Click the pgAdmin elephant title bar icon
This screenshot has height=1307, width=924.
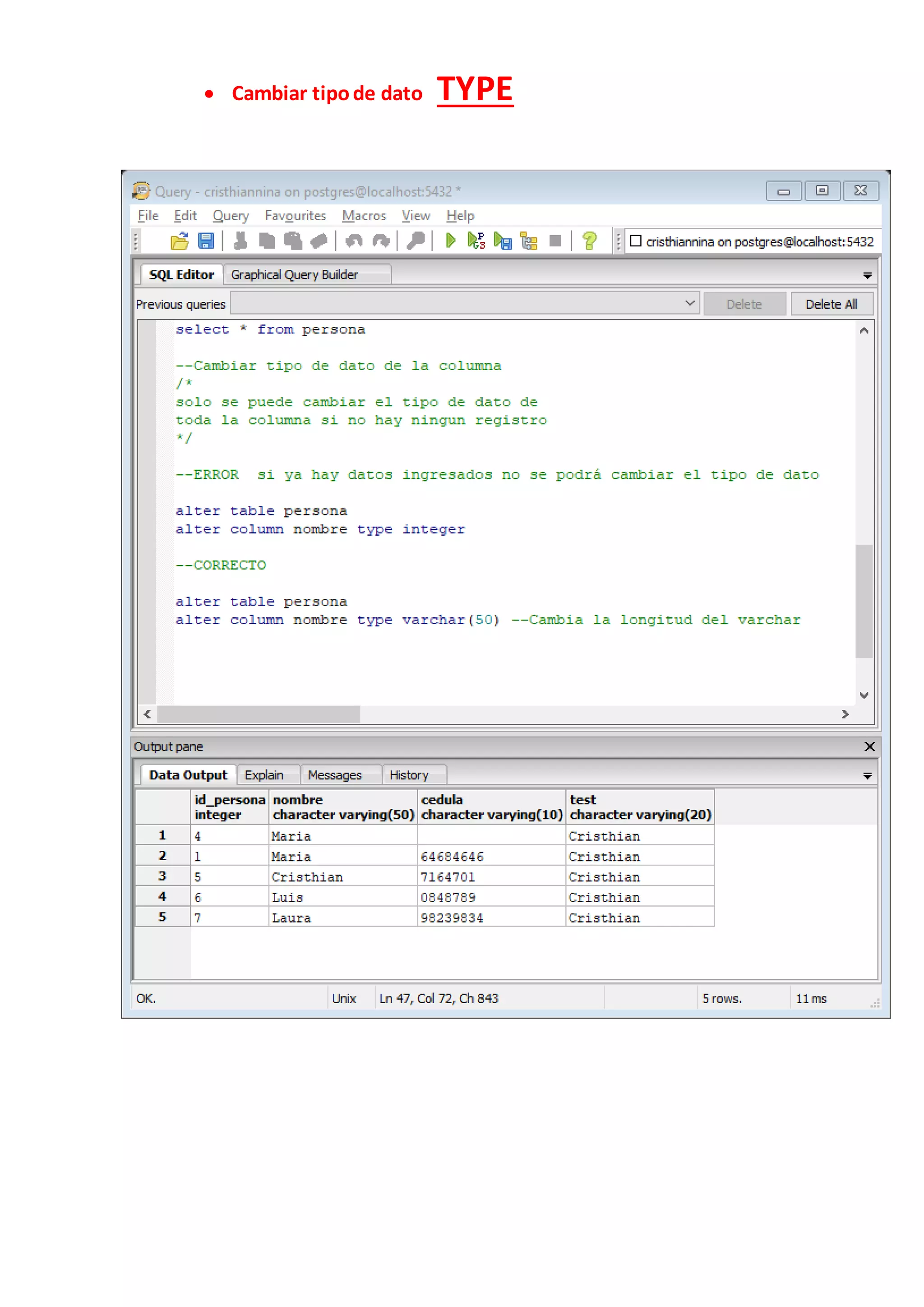coord(141,191)
